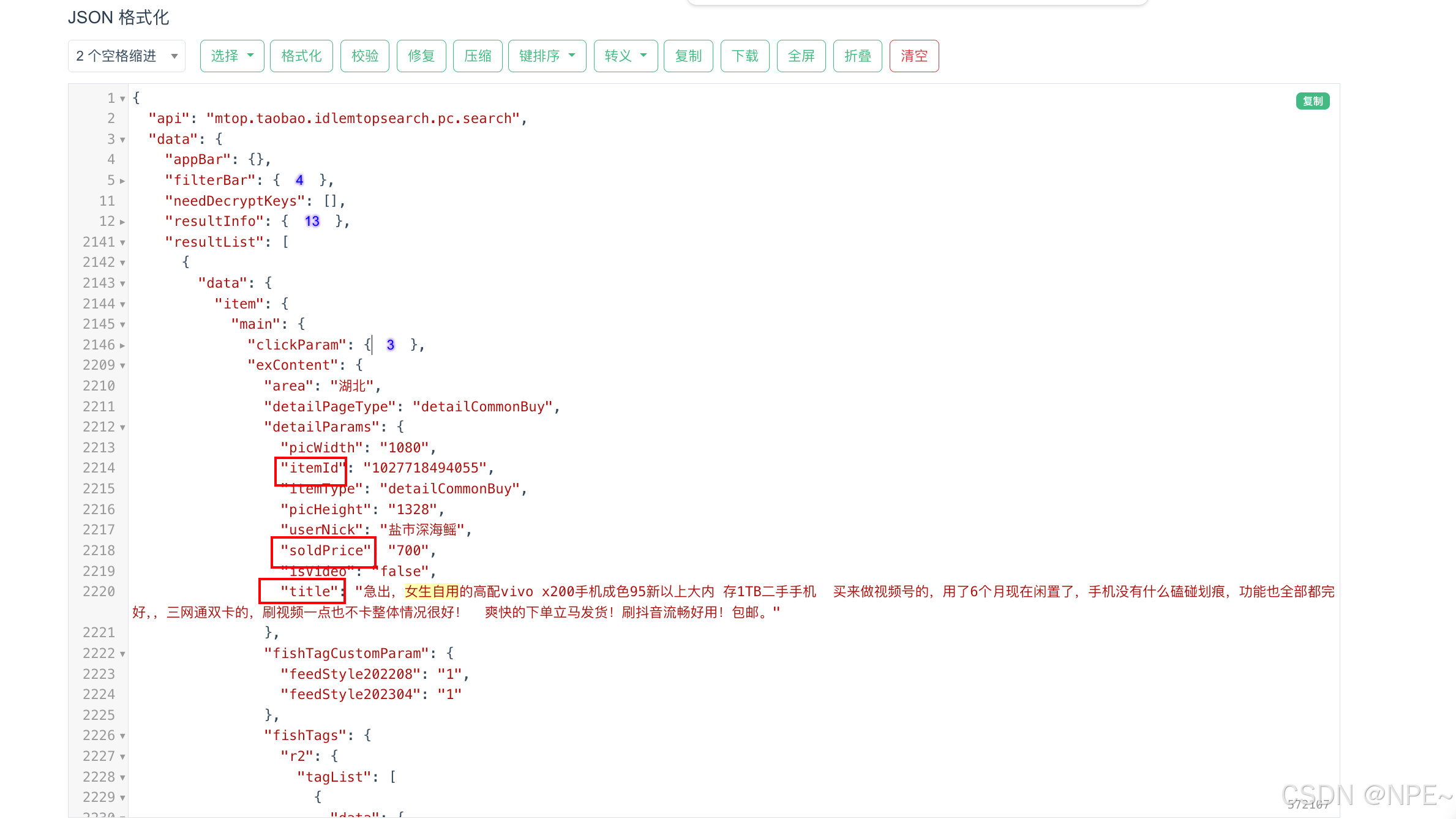Click the folded filterBar count badge 4

coord(299,180)
